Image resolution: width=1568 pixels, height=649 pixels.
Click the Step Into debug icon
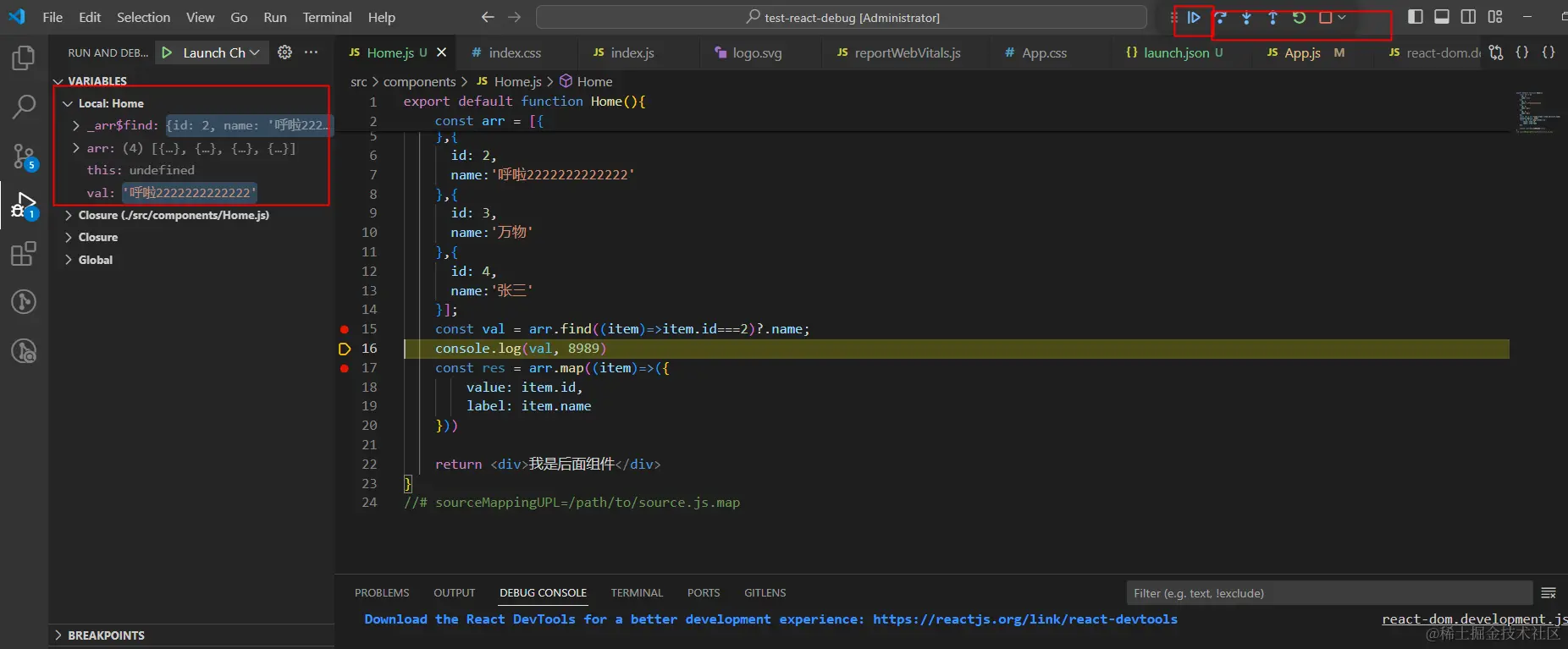tap(1246, 18)
